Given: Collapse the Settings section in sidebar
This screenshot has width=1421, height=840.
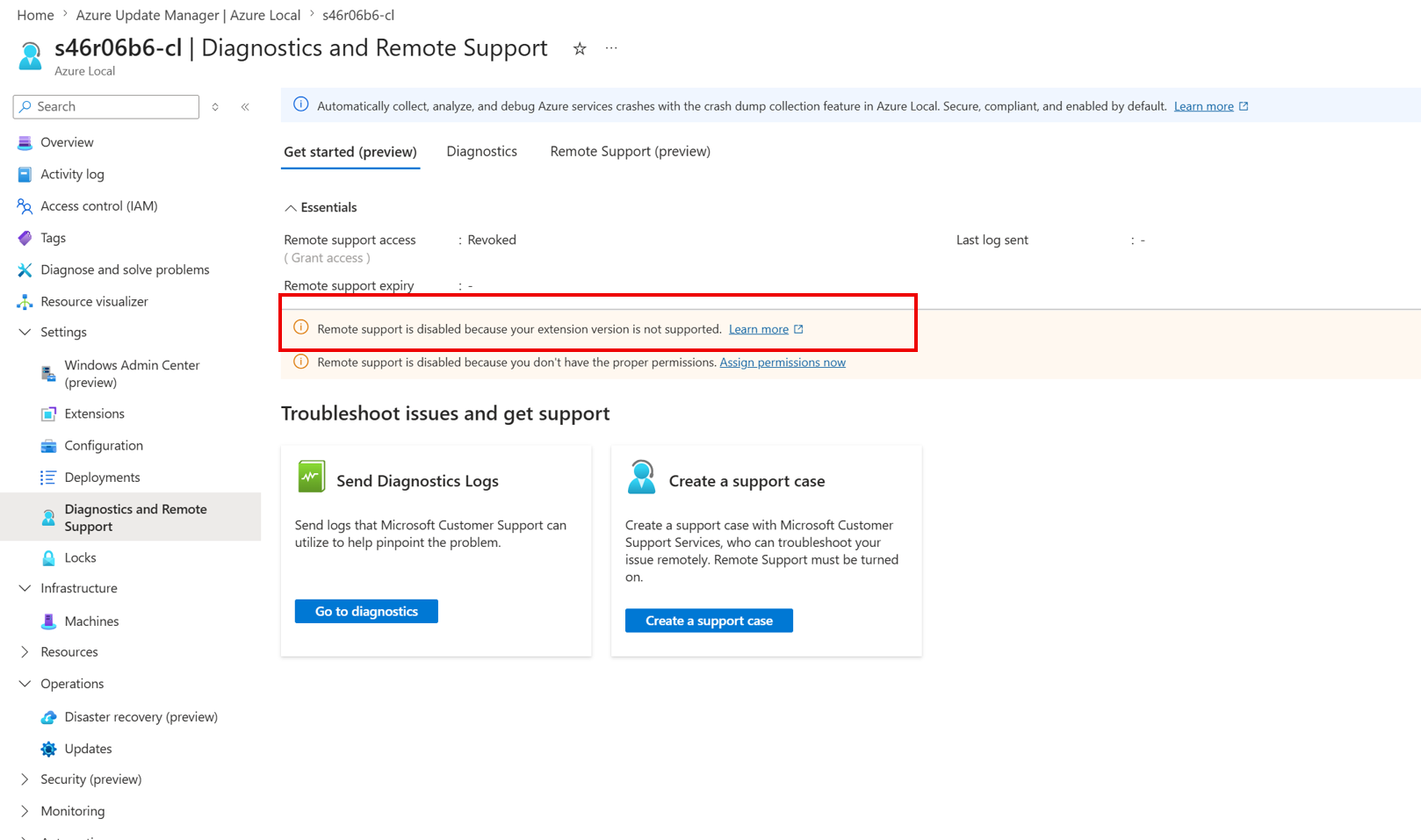Looking at the screenshot, I should tap(25, 333).
